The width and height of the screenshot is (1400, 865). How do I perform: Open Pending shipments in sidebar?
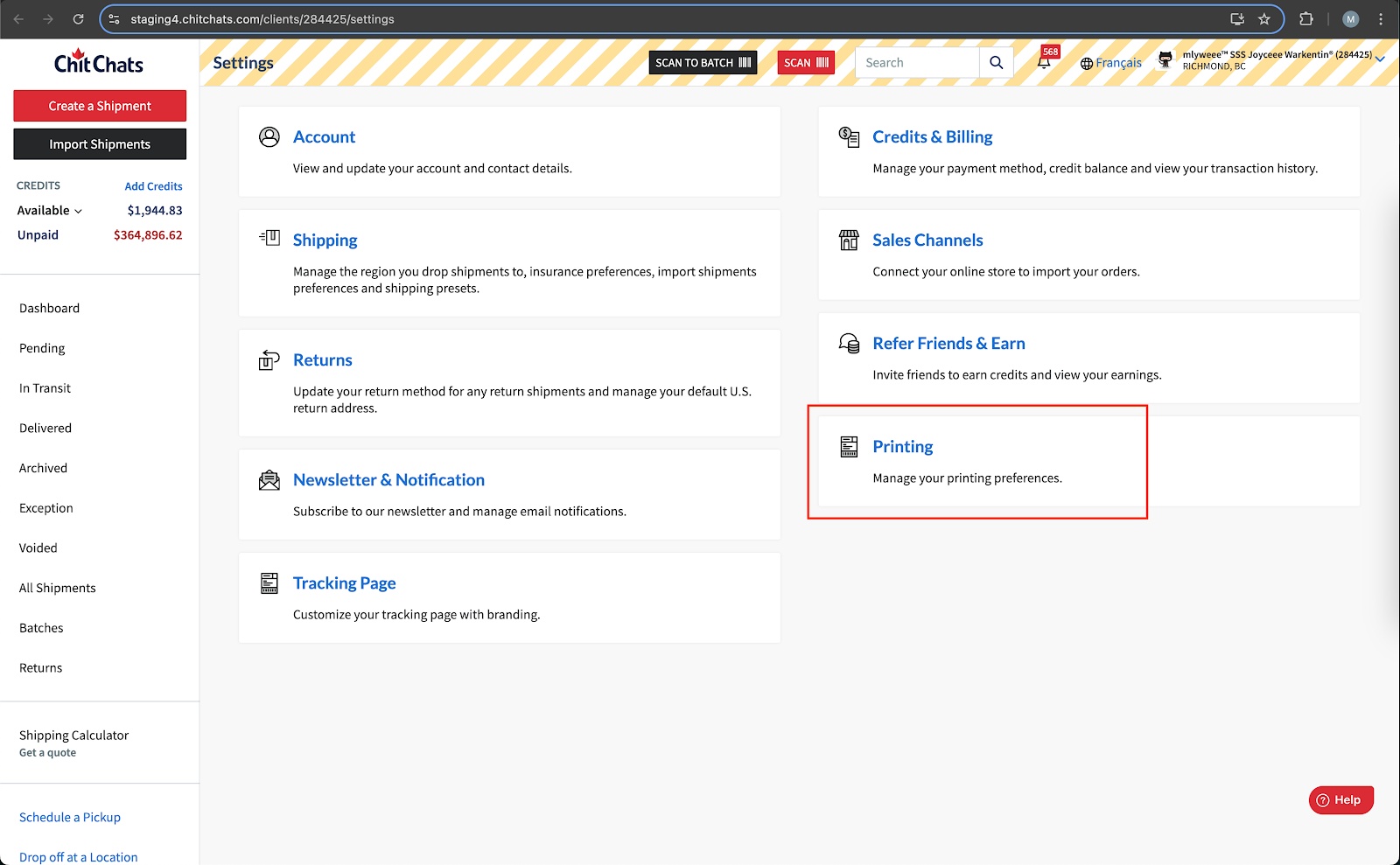42,348
